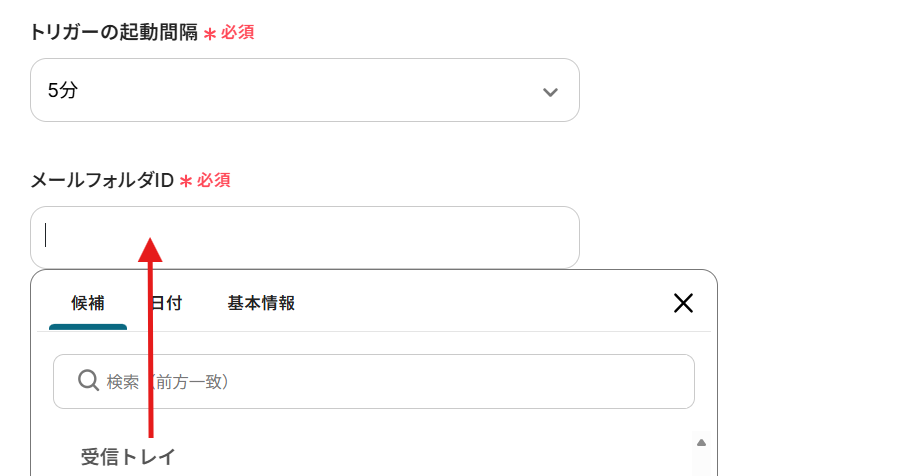Click the 5分 value text in the dropdown
Screen dimensions: 911x476
pyautogui.click(x=62, y=90)
